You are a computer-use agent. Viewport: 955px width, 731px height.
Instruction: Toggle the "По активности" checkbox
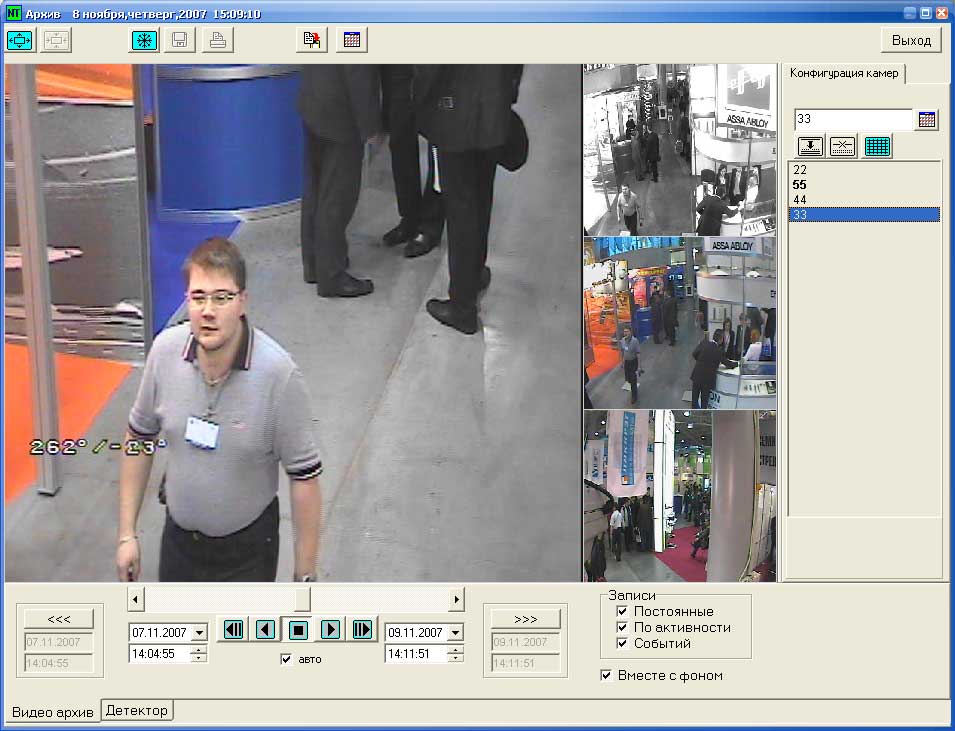pos(623,627)
